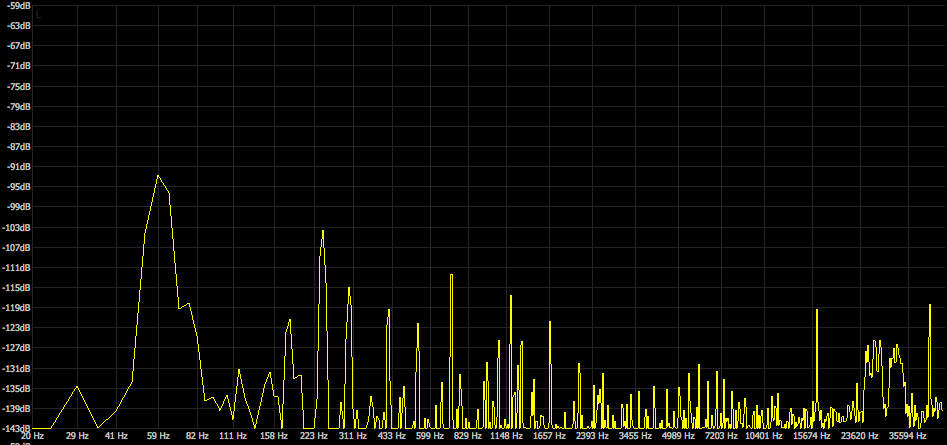Image resolution: width=947 pixels, height=445 pixels.
Task: Click the -67dB level label
Action: pos(17,46)
